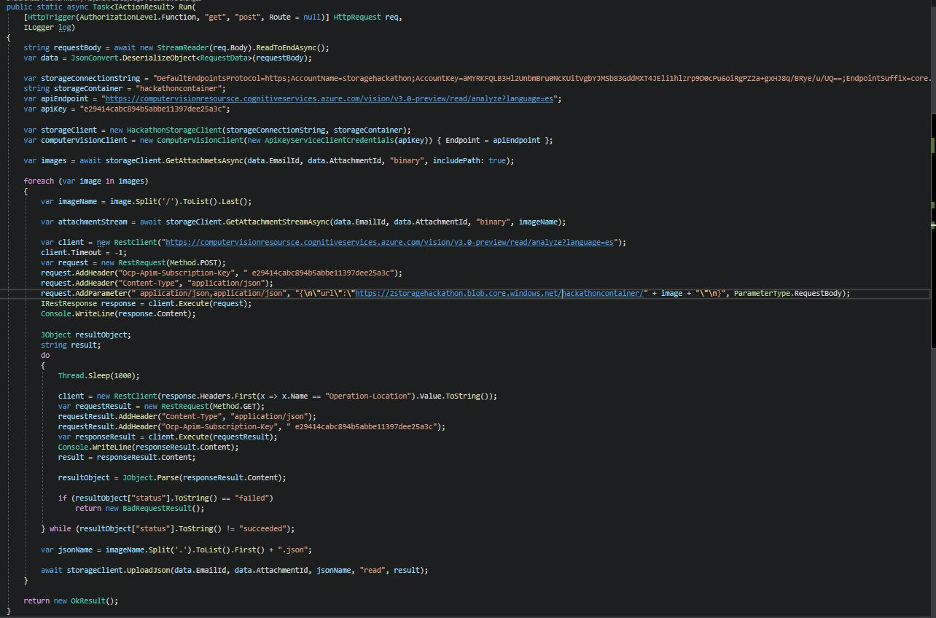Screen dimensions: 936x618
Task: Click the 'var attachmentStream' declaration
Action: click(x=303, y=222)
